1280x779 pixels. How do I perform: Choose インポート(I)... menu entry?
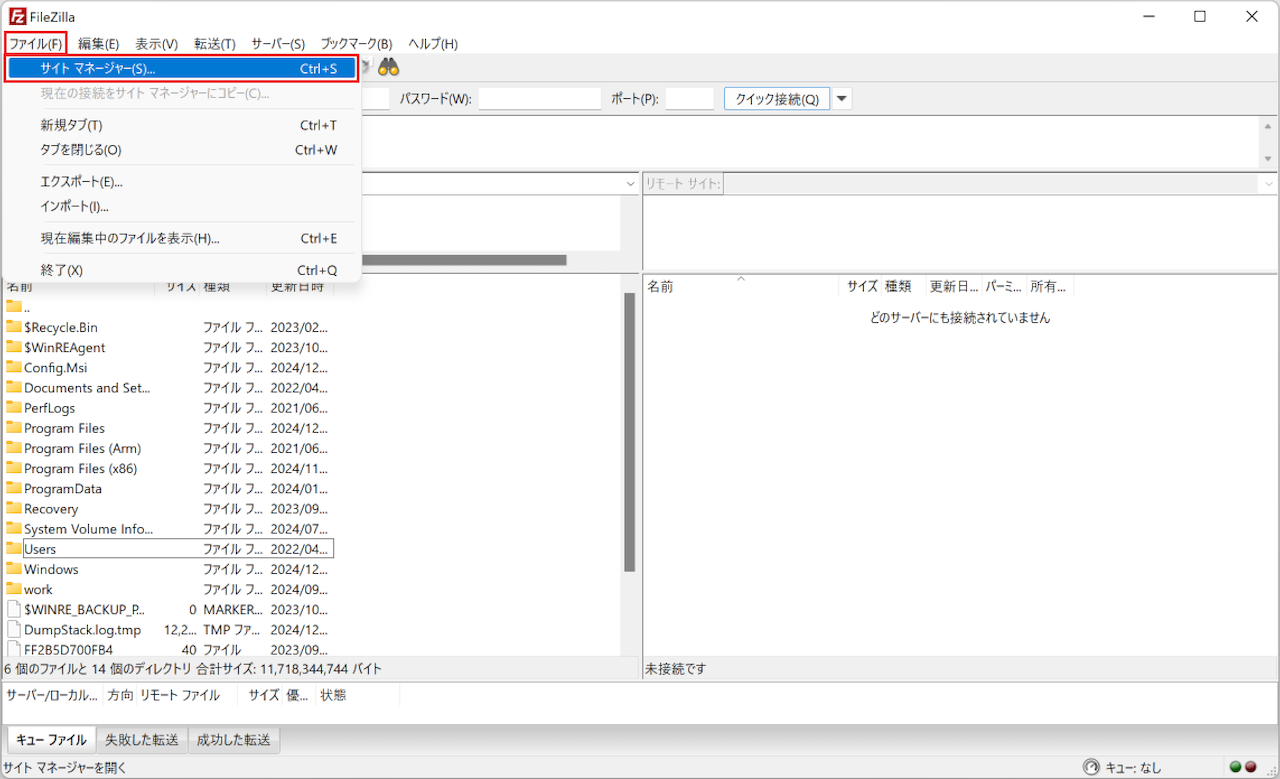[181, 207]
